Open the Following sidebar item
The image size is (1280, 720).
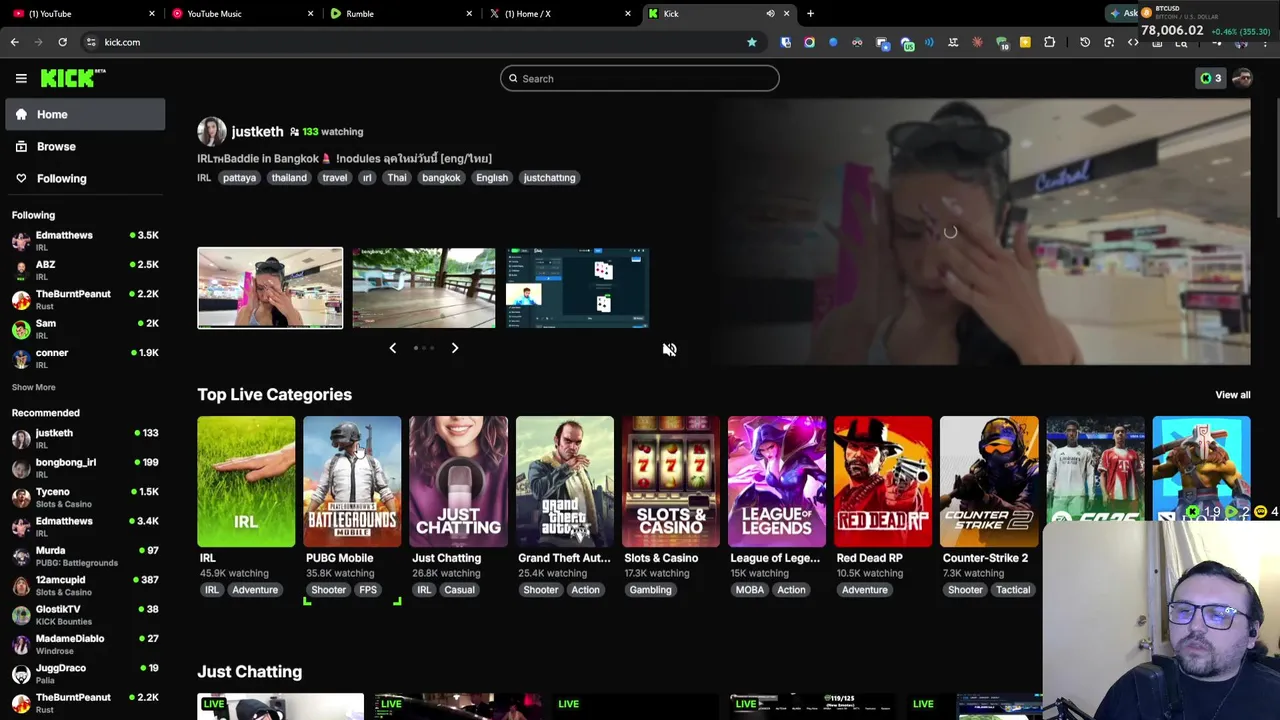pos(85,178)
